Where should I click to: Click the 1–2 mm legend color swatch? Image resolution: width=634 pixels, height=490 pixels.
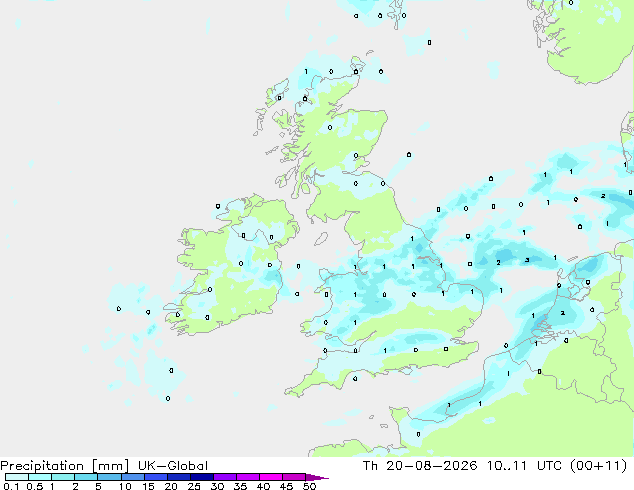(63, 477)
